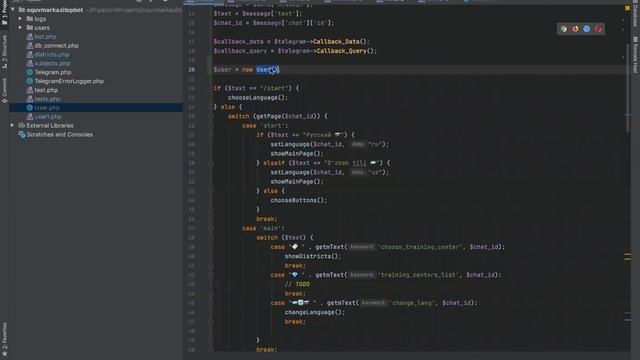Select bot.php in project tree

pos(45,37)
